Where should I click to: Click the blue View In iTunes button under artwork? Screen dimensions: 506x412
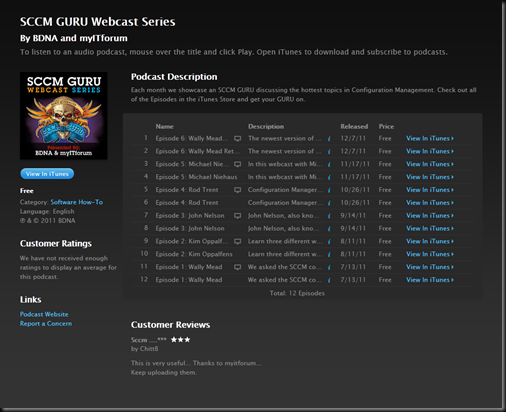(47, 174)
